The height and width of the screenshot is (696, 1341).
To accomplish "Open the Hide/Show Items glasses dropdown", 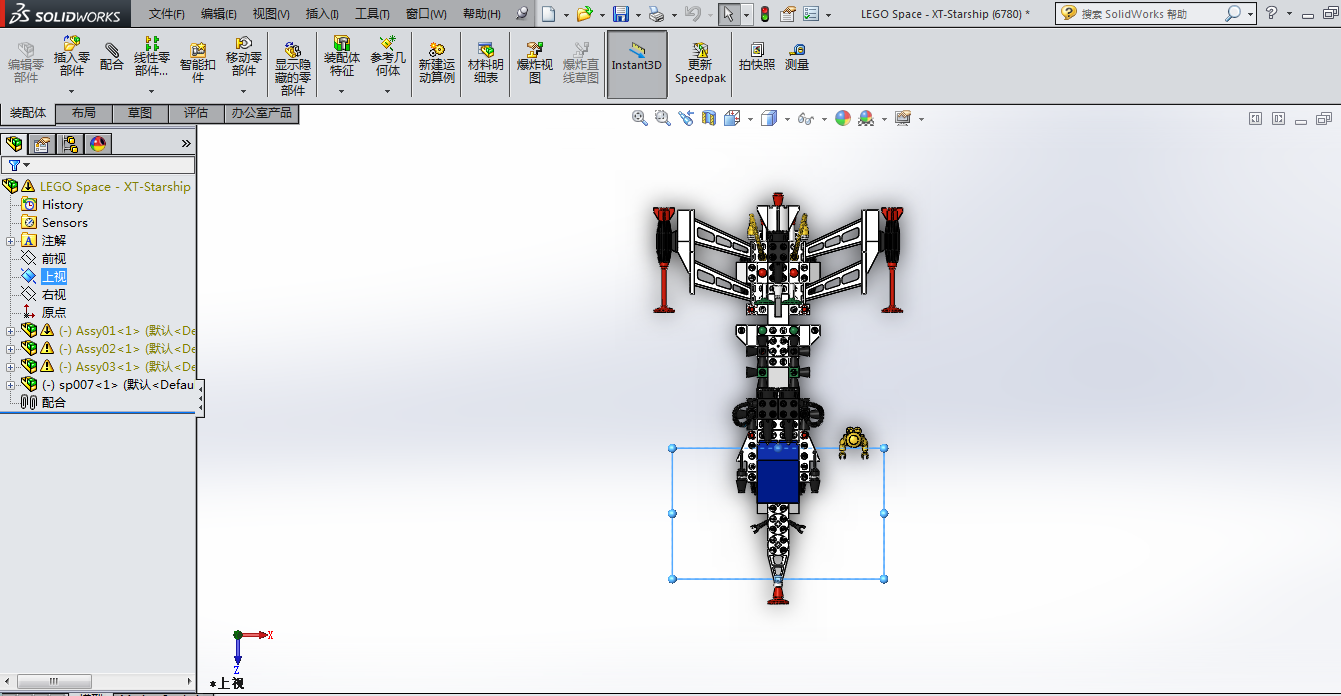I will coord(824,119).
